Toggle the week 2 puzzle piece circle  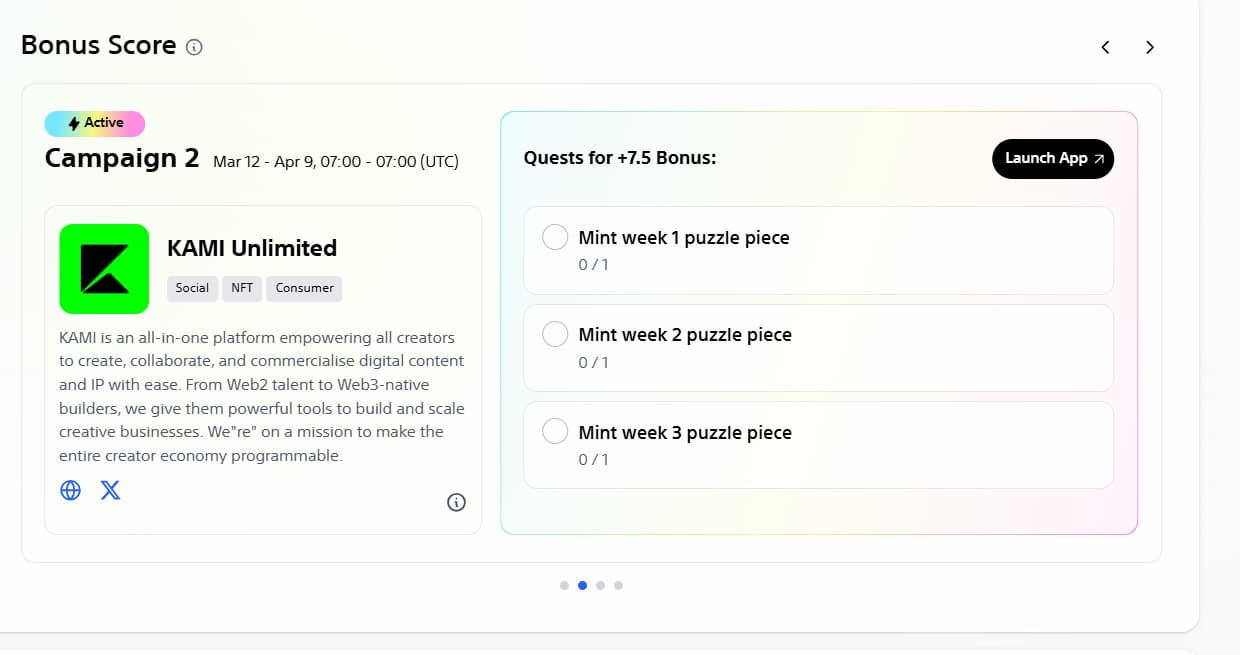click(555, 334)
